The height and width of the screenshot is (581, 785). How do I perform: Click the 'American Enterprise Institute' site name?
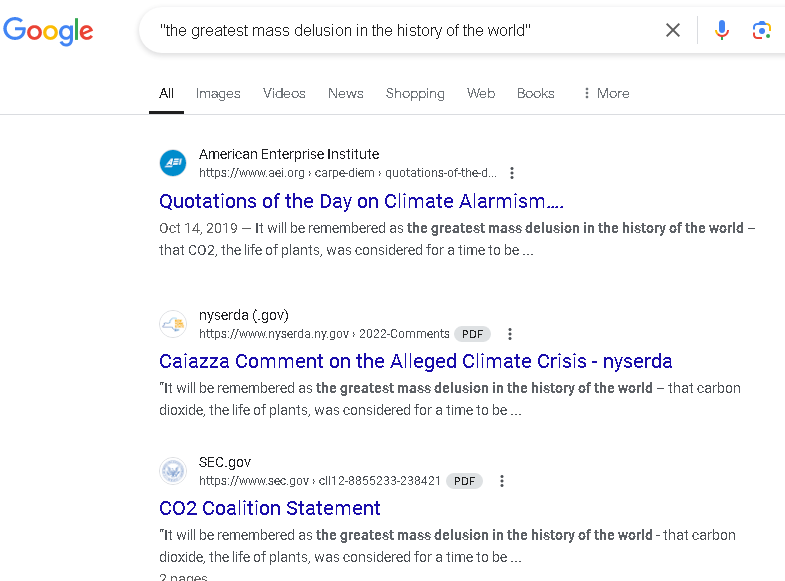[289, 154]
